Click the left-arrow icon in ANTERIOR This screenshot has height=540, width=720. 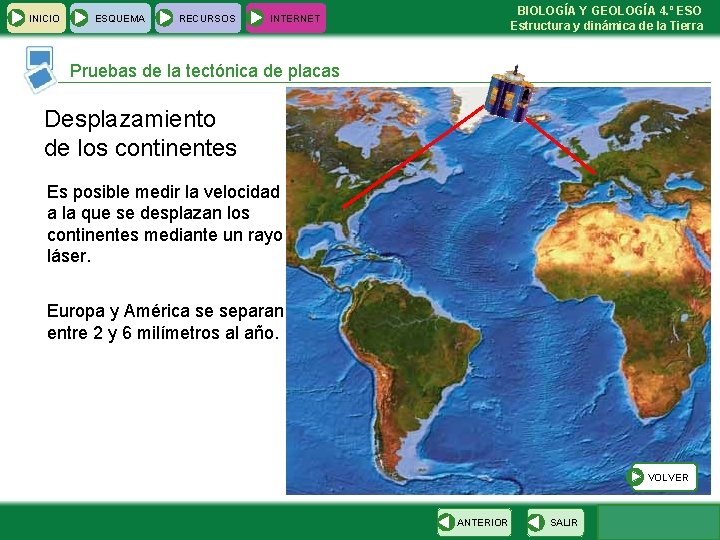coord(446,522)
